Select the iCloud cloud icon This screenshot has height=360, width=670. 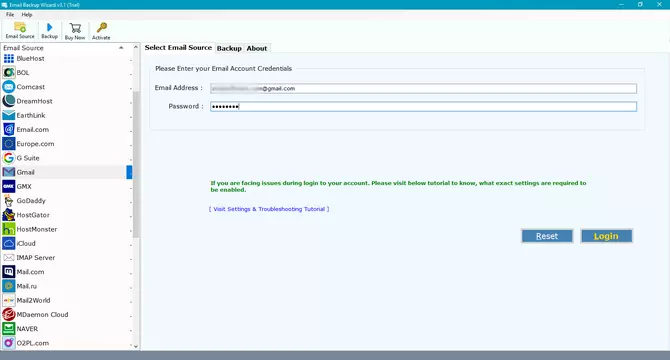9,243
